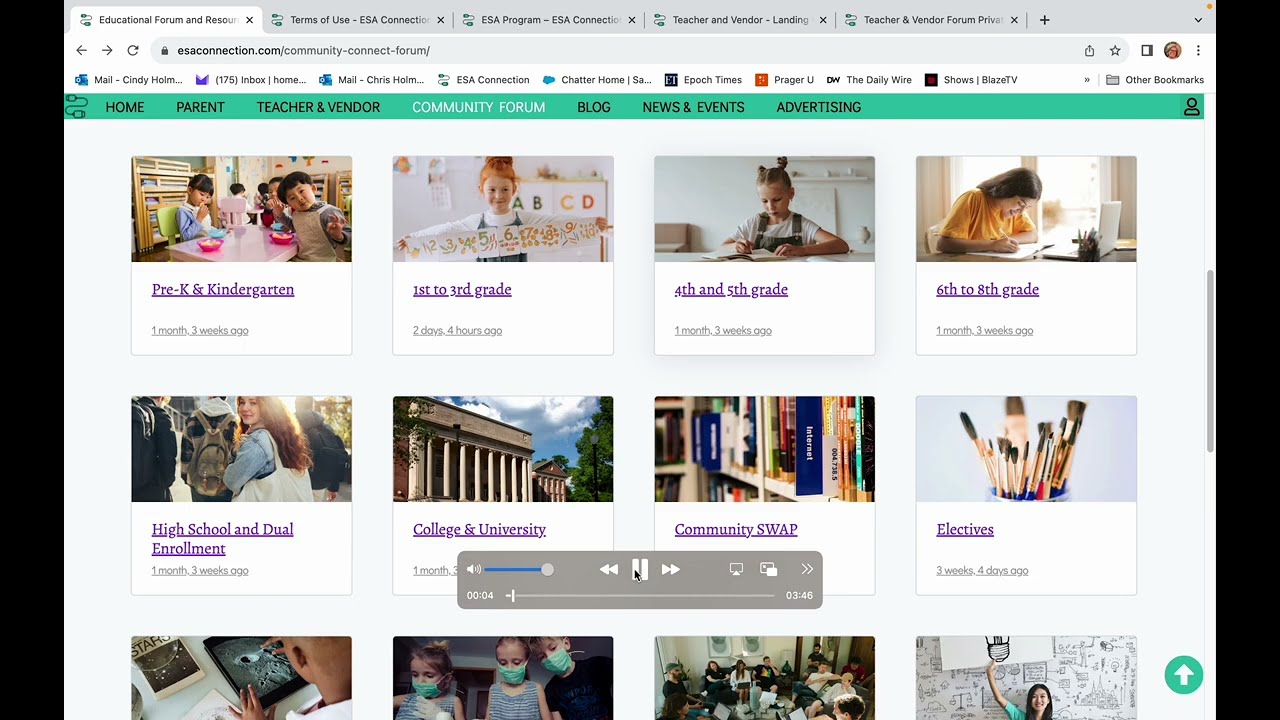Open the 6th to 8th grade forum
The width and height of the screenshot is (1280, 720).
pos(987,289)
